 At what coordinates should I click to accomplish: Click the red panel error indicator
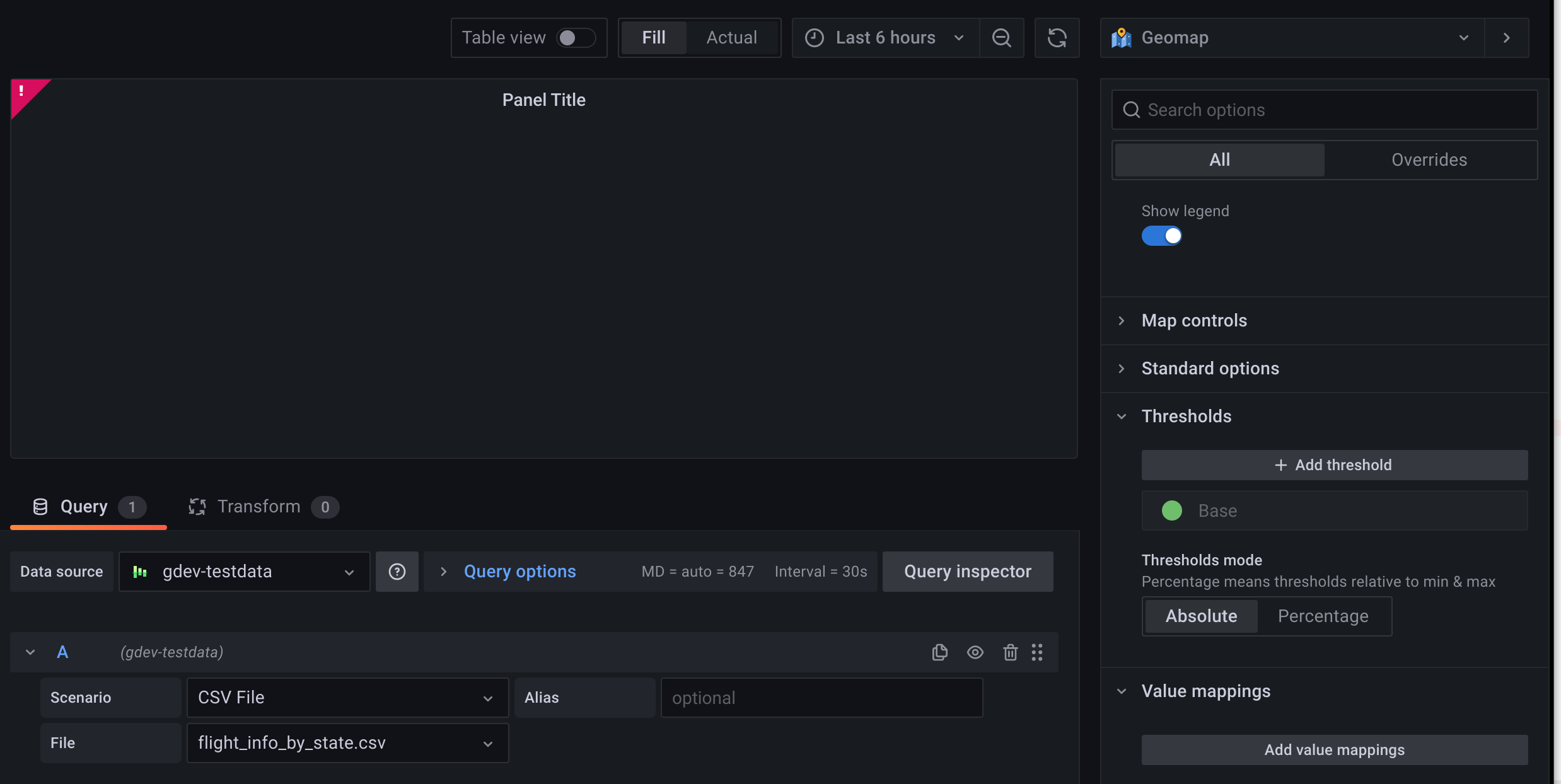pyautogui.click(x=24, y=93)
